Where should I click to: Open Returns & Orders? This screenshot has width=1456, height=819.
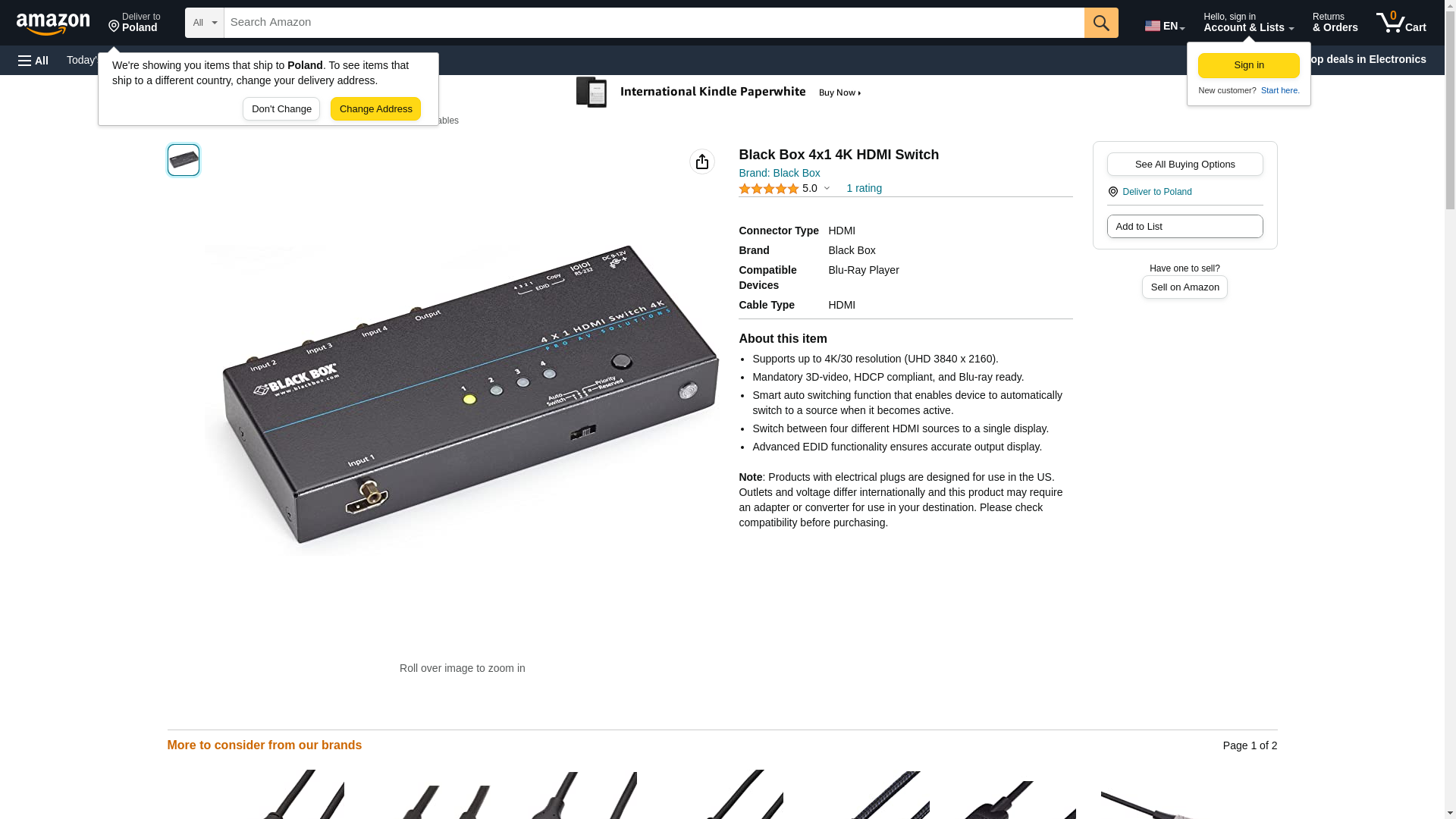tap(1335, 22)
